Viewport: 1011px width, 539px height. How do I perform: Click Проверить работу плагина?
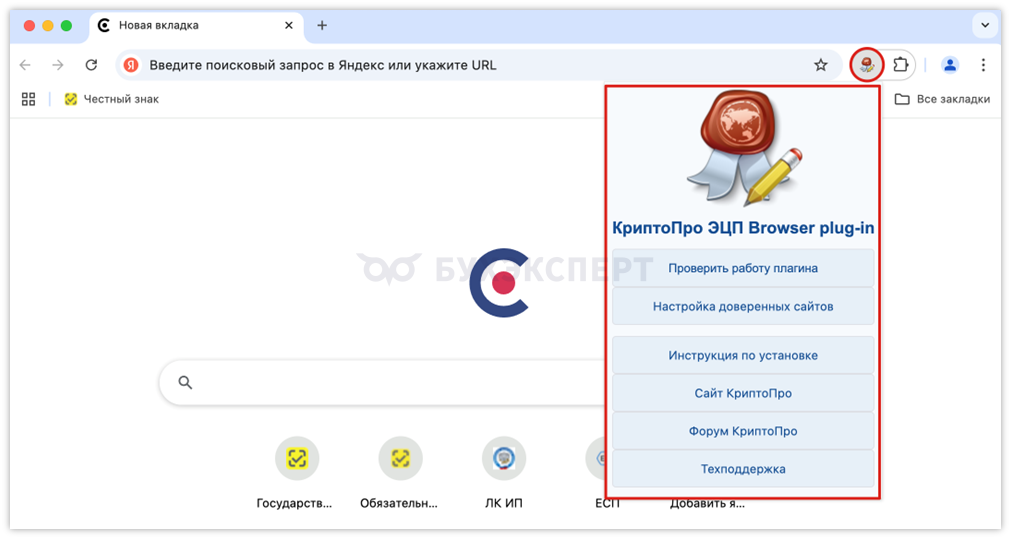pos(743,268)
